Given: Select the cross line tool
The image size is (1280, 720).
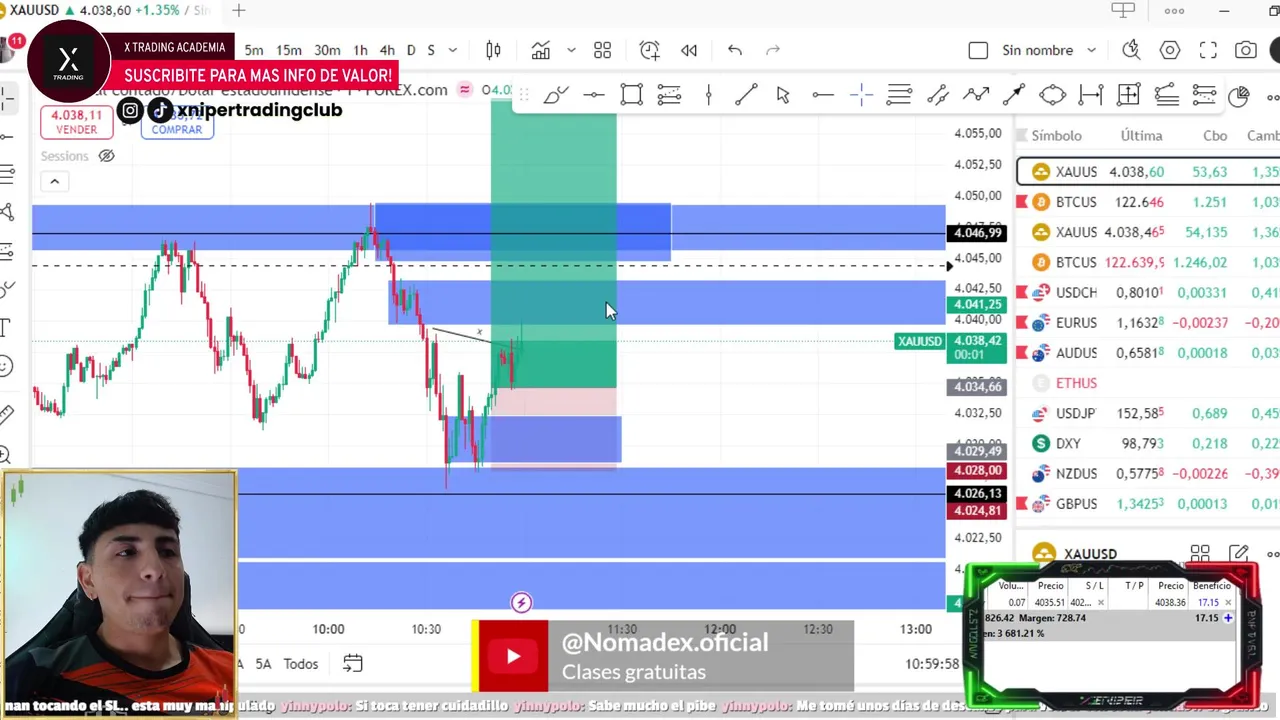Looking at the screenshot, I should [861, 95].
